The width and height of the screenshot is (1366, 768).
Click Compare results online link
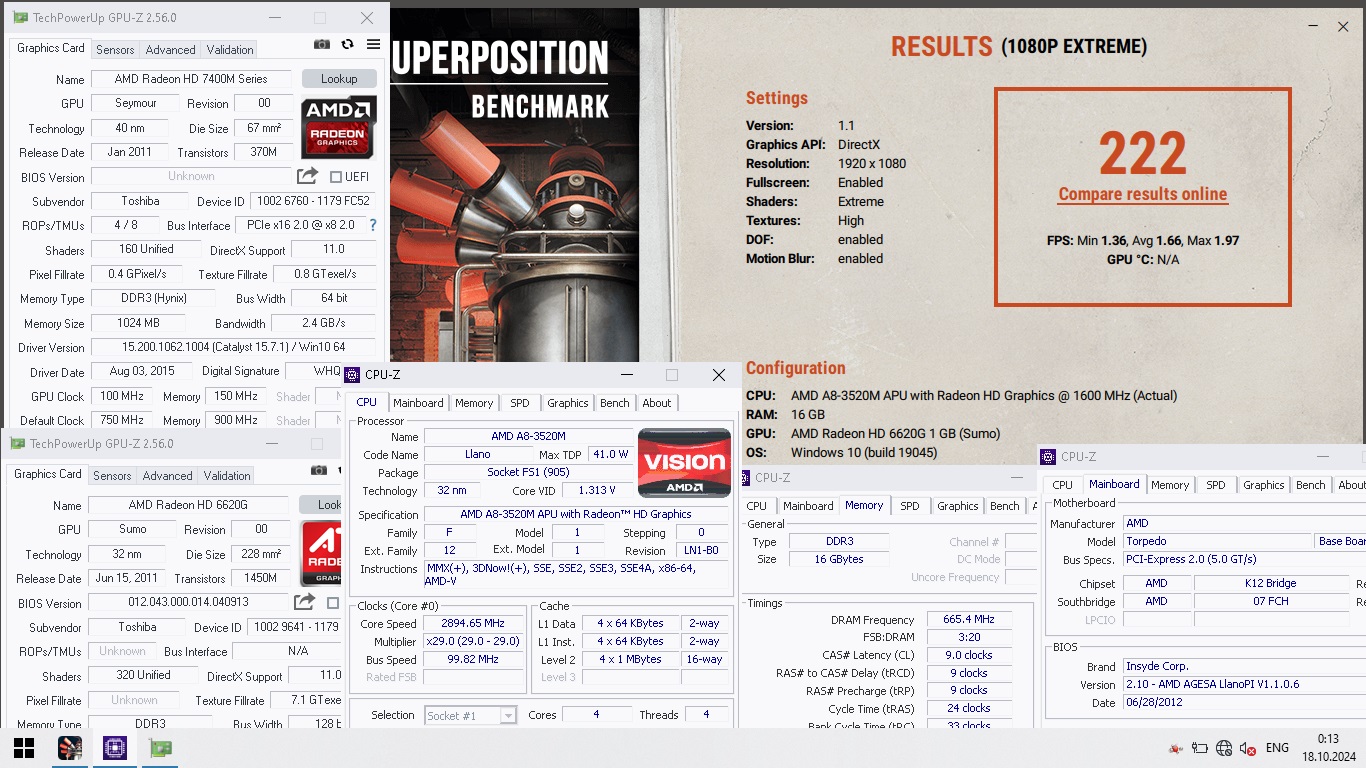(1143, 195)
